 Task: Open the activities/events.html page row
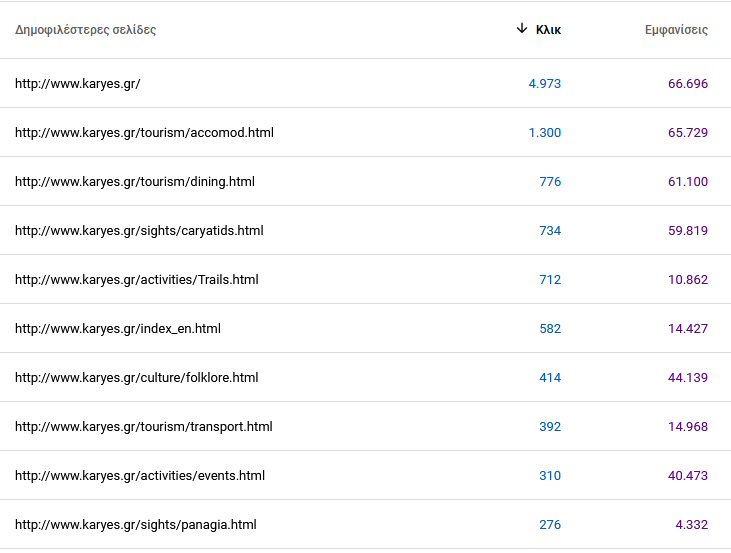point(366,475)
